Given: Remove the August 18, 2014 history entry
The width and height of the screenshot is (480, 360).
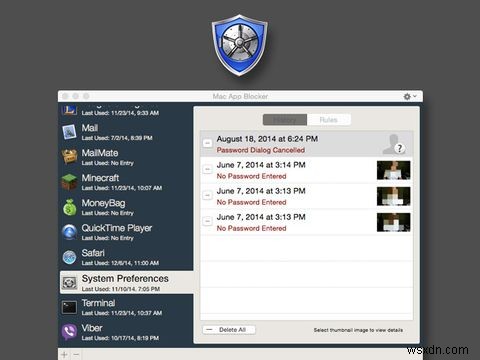Looking at the screenshot, I should point(207,143).
